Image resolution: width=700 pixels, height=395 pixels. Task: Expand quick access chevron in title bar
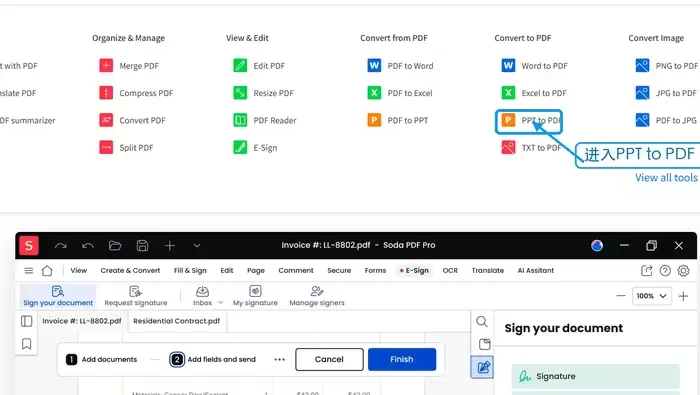(197, 245)
